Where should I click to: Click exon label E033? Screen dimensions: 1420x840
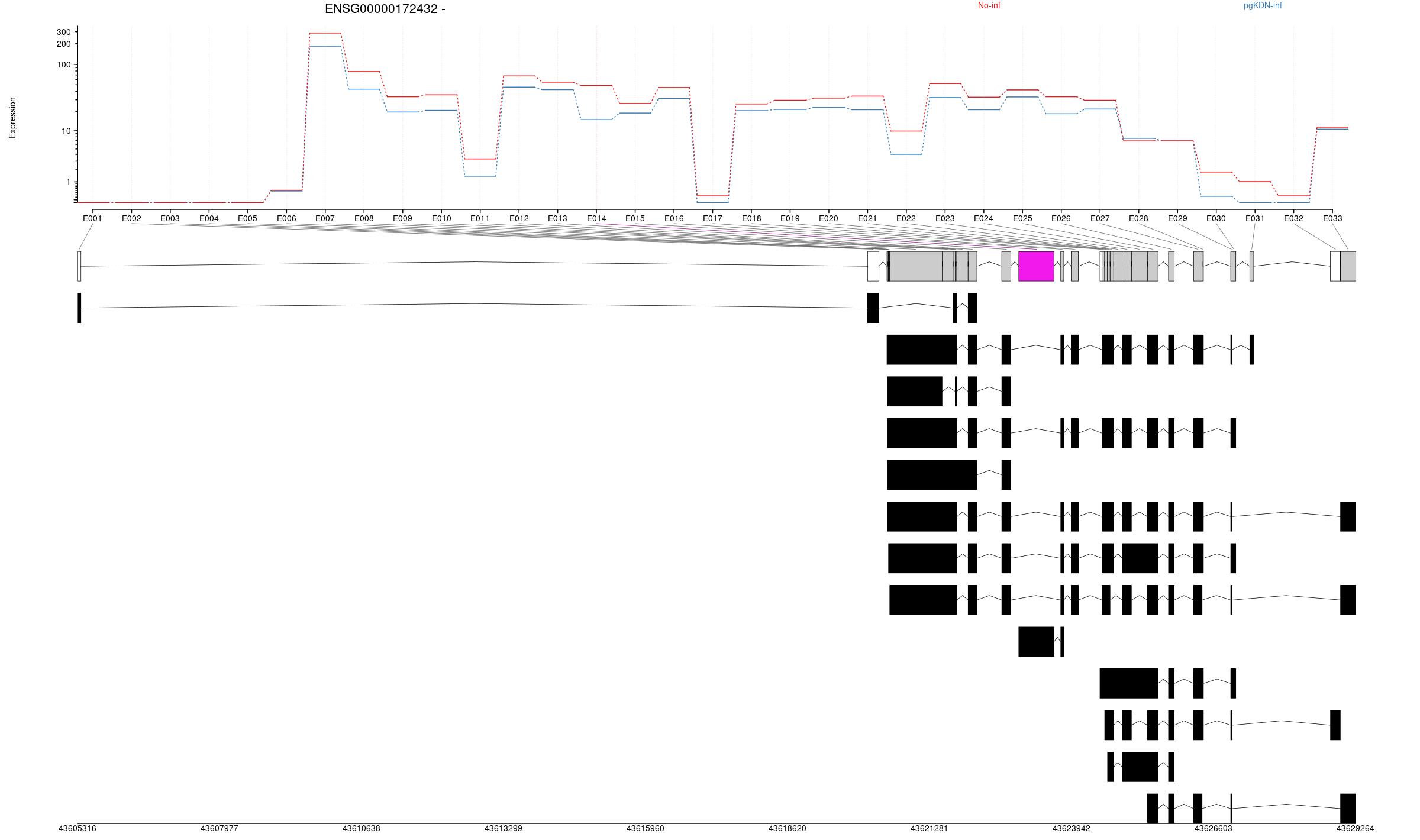1332,218
